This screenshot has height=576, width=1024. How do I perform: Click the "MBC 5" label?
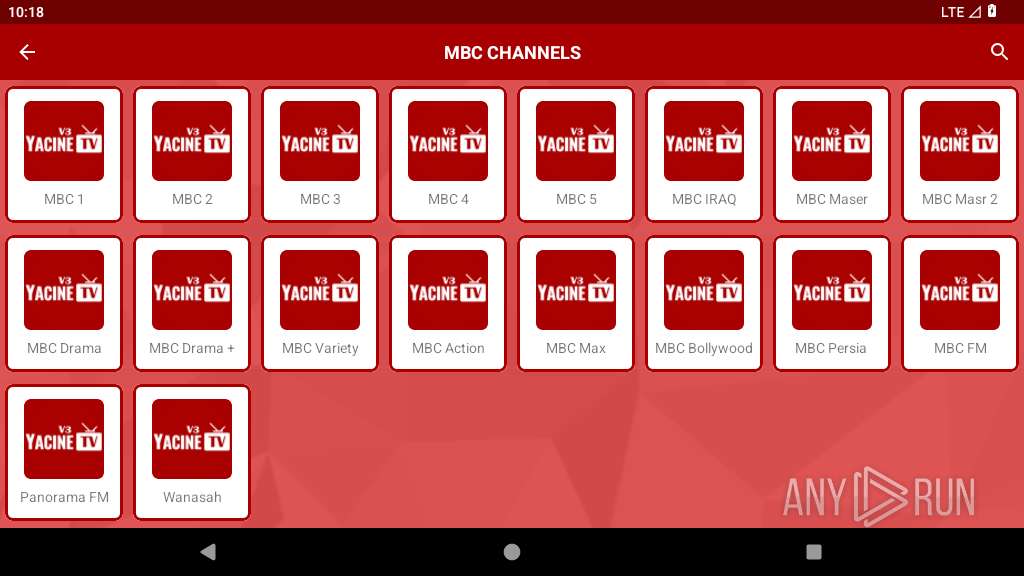click(x=576, y=199)
